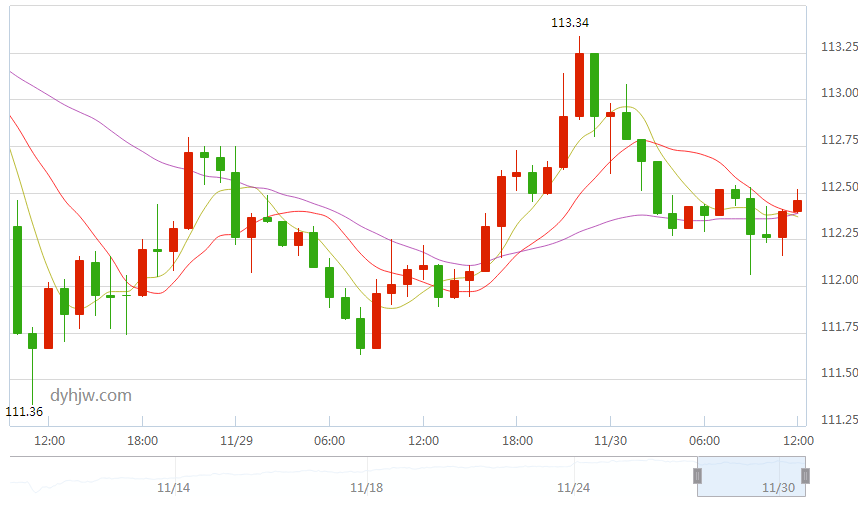Jump to 11/18 in the navigator strip

click(x=366, y=487)
